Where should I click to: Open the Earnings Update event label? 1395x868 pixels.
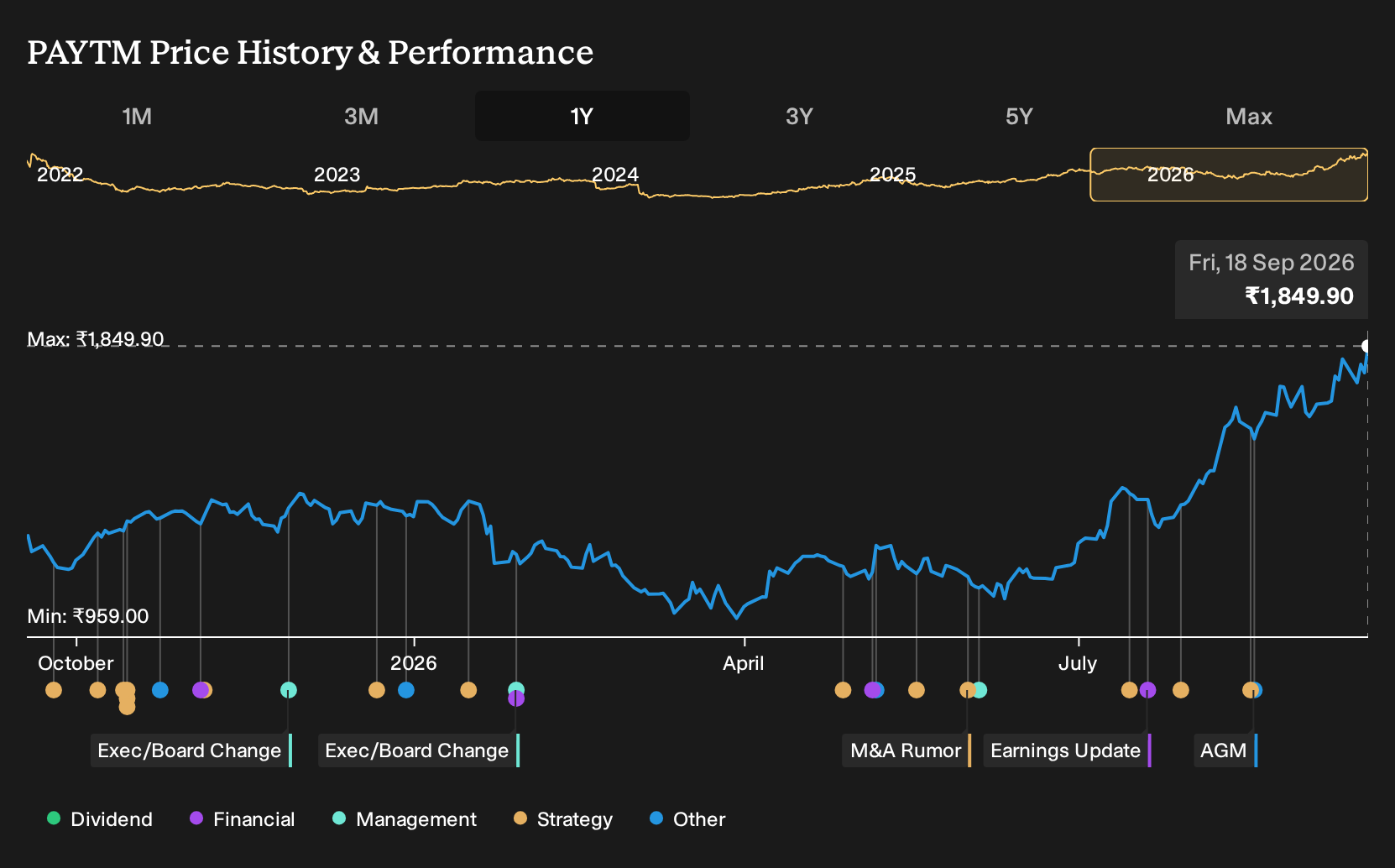click(1066, 750)
